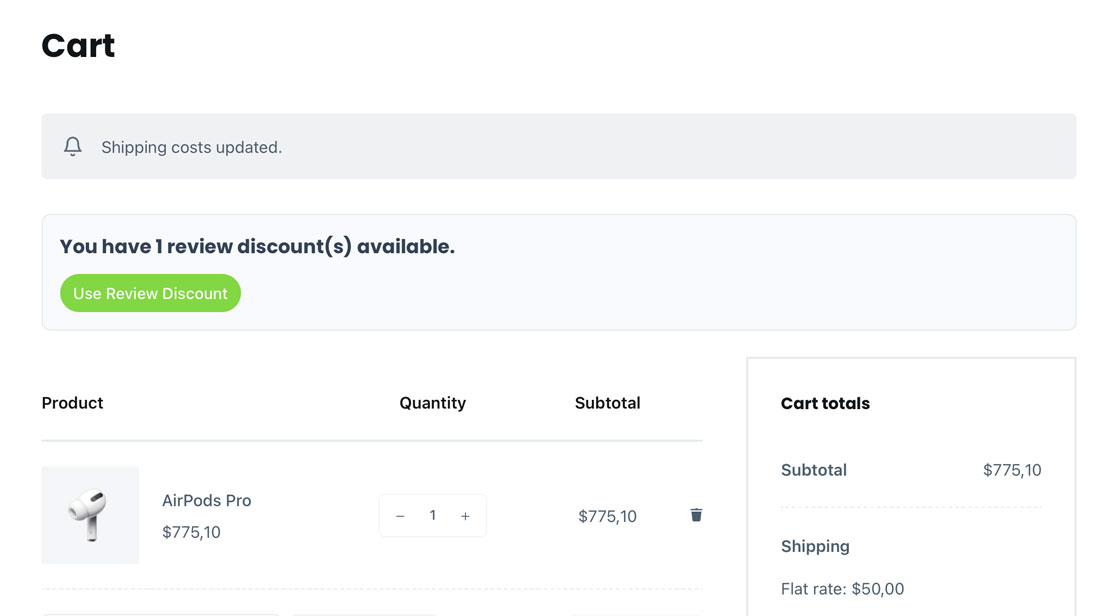Image resolution: width=1096 pixels, height=616 pixels.
Task: Click the Subtotal column header
Action: tap(607, 403)
